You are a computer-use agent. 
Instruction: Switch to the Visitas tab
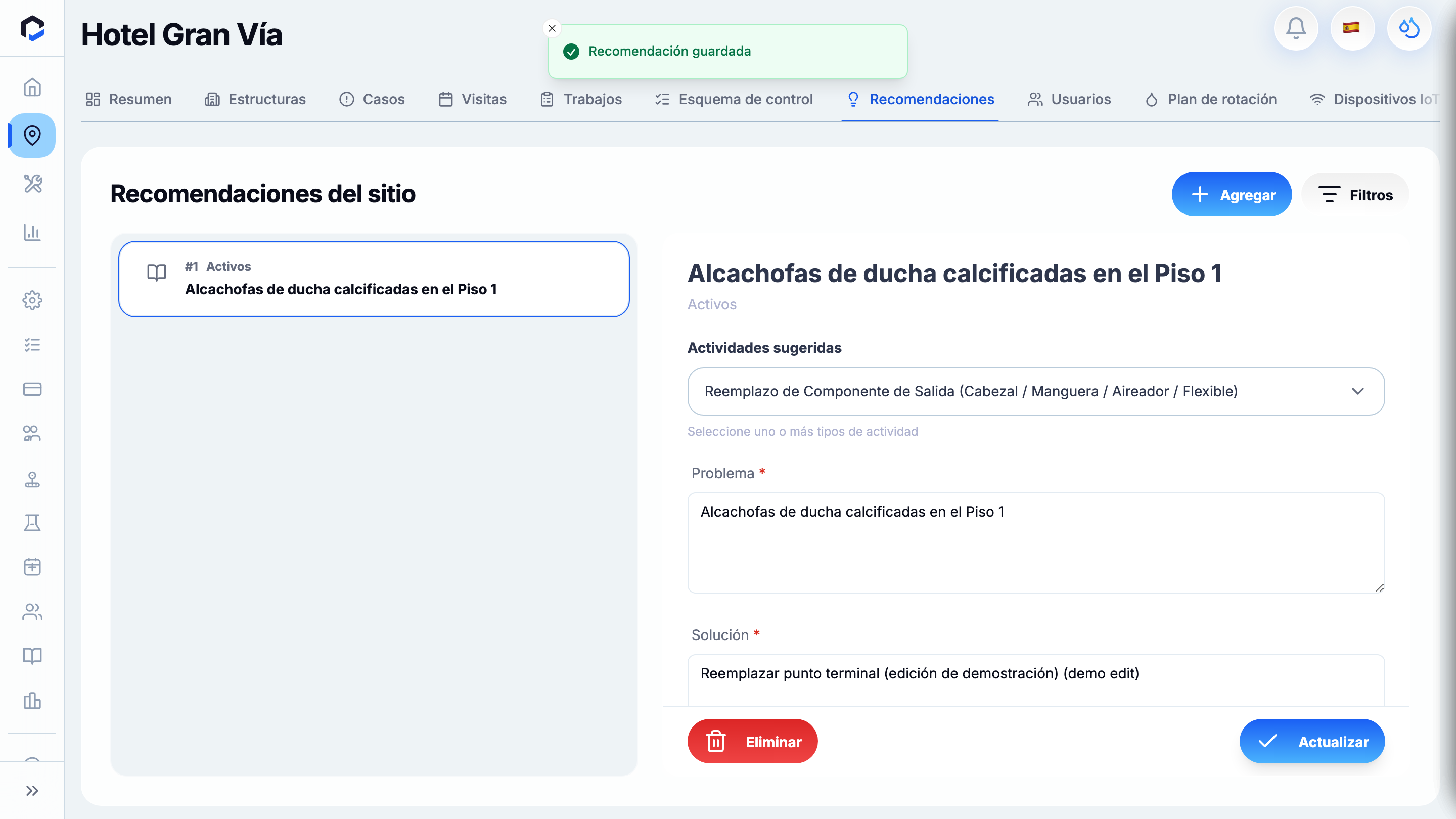click(x=473, y=99)
